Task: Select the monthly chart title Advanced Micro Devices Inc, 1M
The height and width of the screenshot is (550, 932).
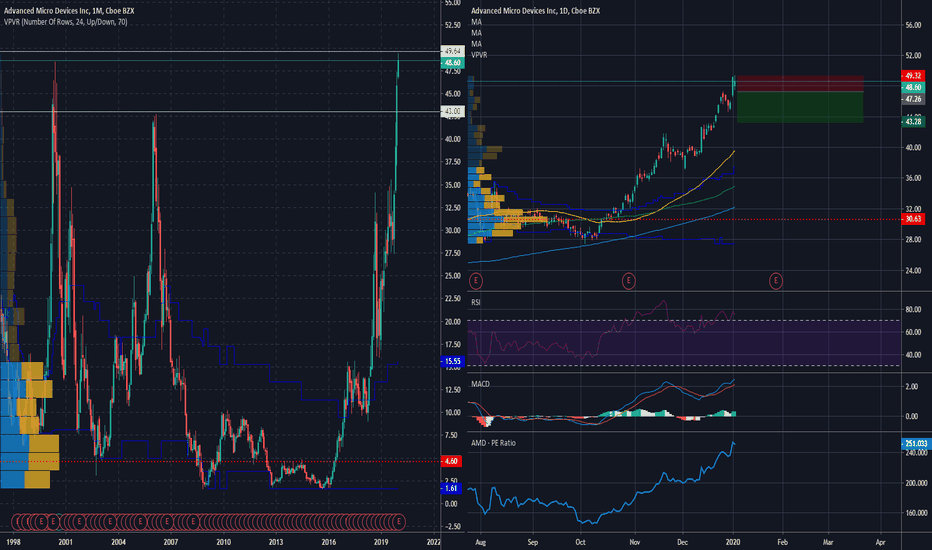Action: [69, 11]
